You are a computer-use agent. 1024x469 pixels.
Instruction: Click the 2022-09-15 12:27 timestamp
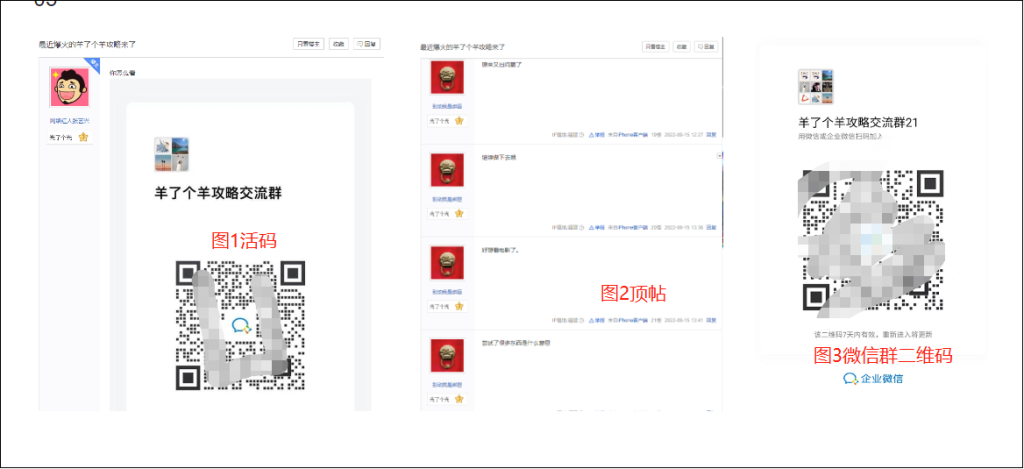683,135
